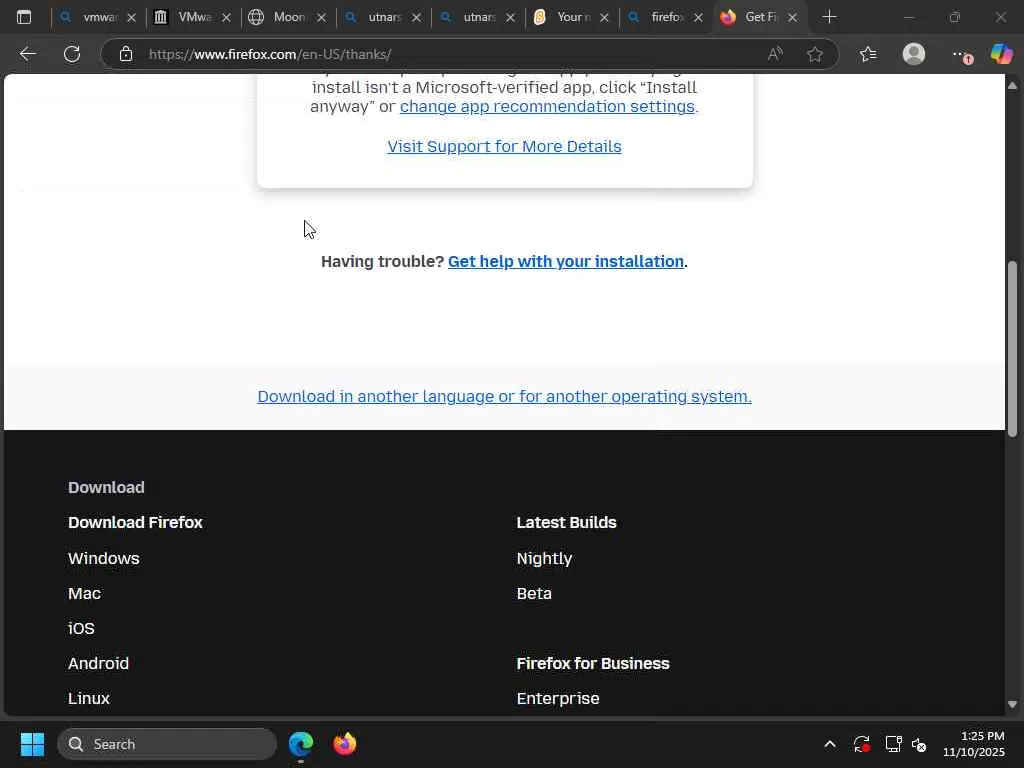Activate the Read aloud icon in address bar

[775, 54]
